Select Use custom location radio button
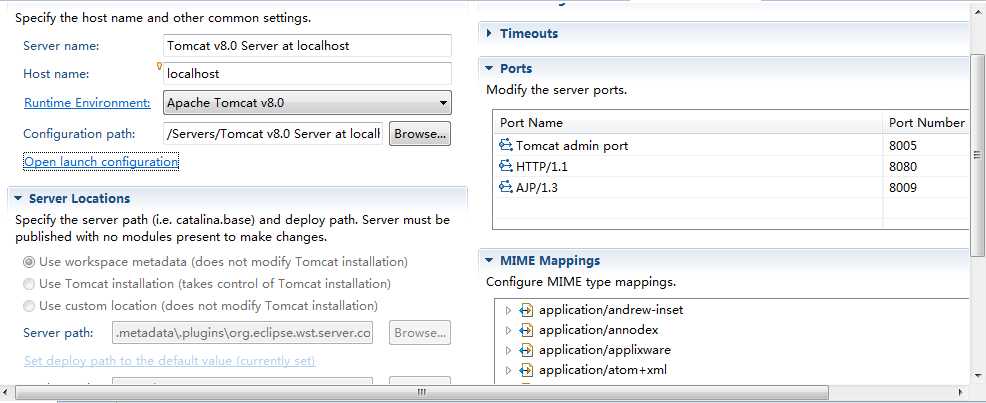 click(x=29, y=306)
